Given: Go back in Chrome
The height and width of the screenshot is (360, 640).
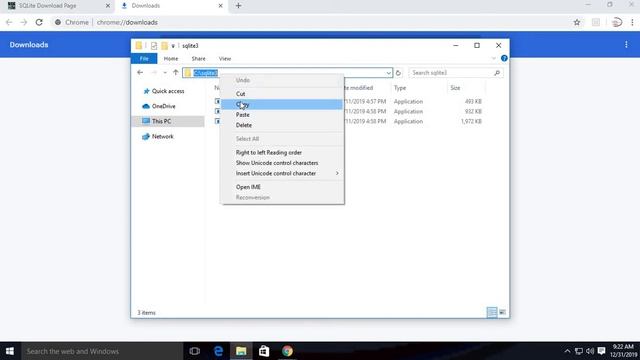Looking at the screenshot, I should tap(9, 22).
